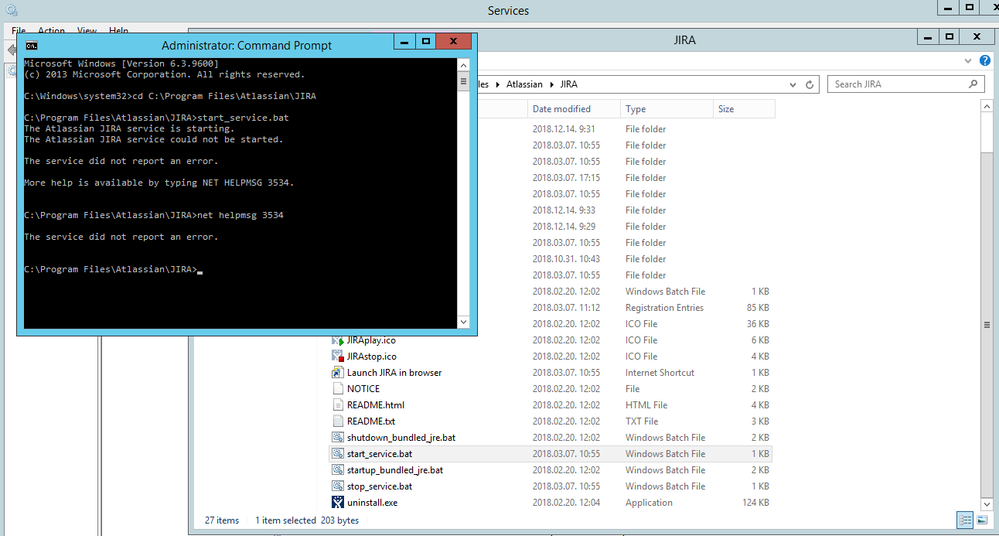
Task: Click the Services window gear icon
Action: (11, 10)
